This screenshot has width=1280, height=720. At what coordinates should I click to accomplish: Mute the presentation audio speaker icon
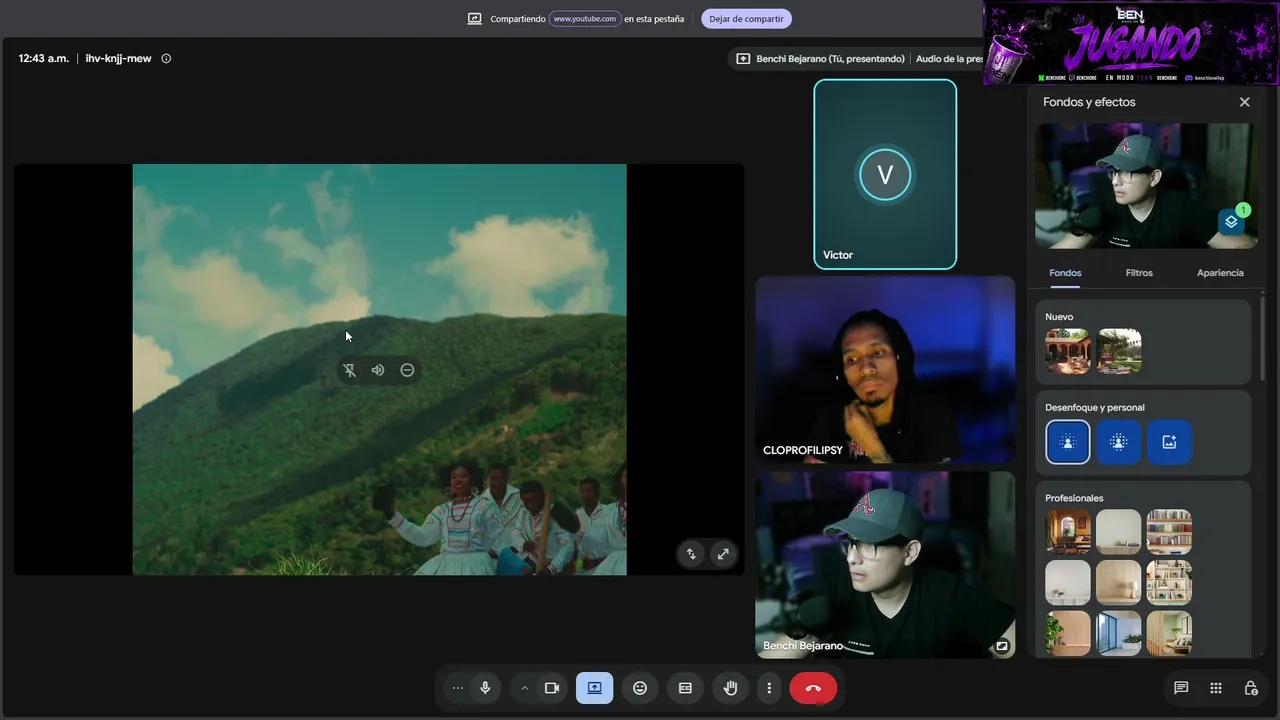point(378,370)
